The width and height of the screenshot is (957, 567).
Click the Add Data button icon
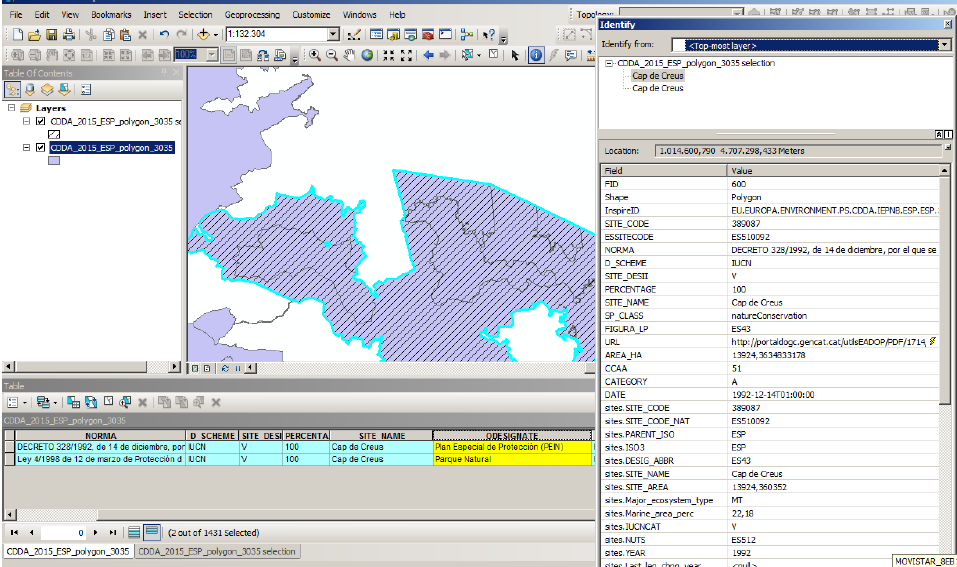204,35
